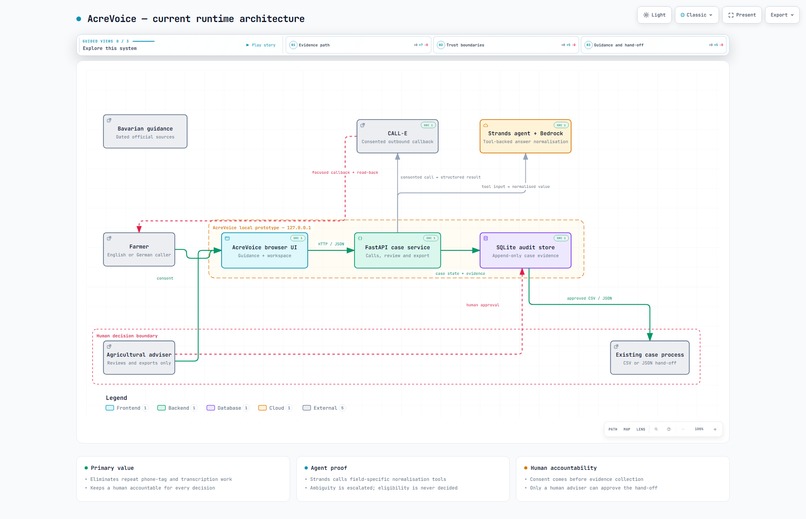
Task: Click the 'consent' edge label
Action: (165, 279)
